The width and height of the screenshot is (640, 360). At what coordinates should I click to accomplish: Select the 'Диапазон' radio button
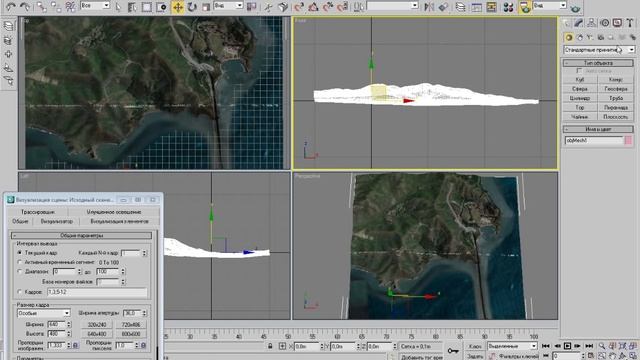20,271
